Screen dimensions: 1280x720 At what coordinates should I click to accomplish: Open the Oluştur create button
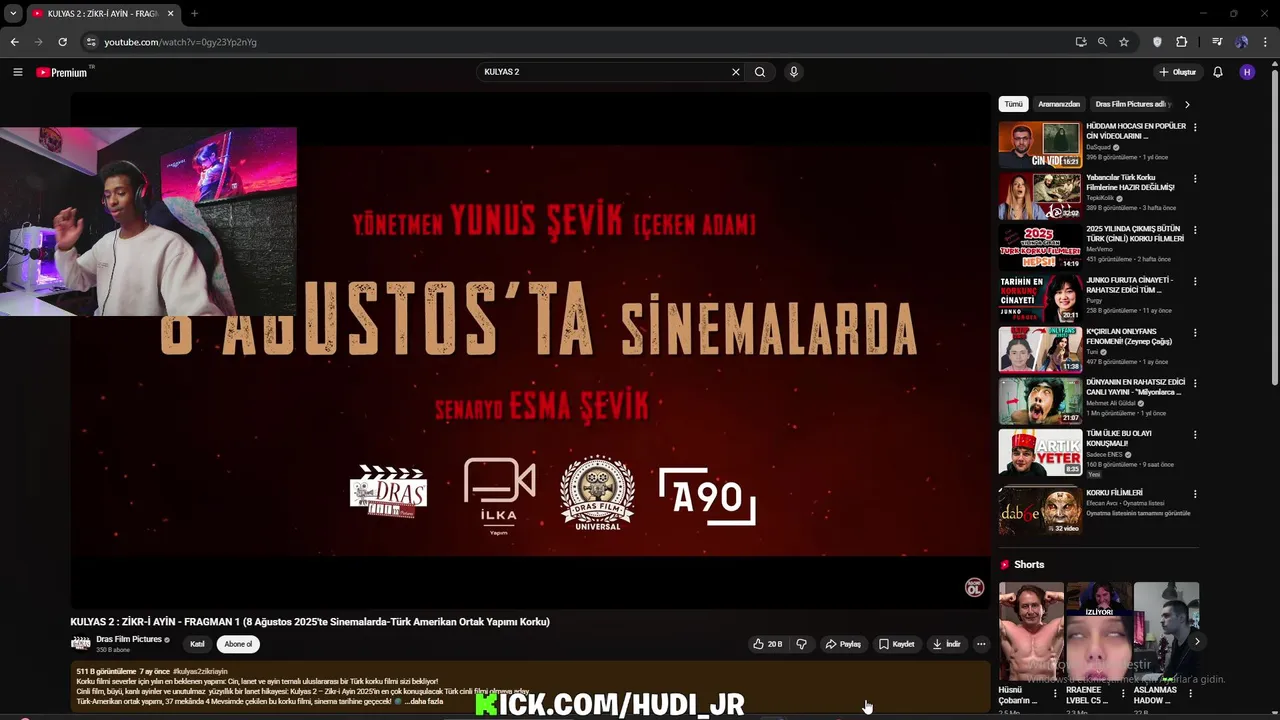click(x=1178, y=72)
